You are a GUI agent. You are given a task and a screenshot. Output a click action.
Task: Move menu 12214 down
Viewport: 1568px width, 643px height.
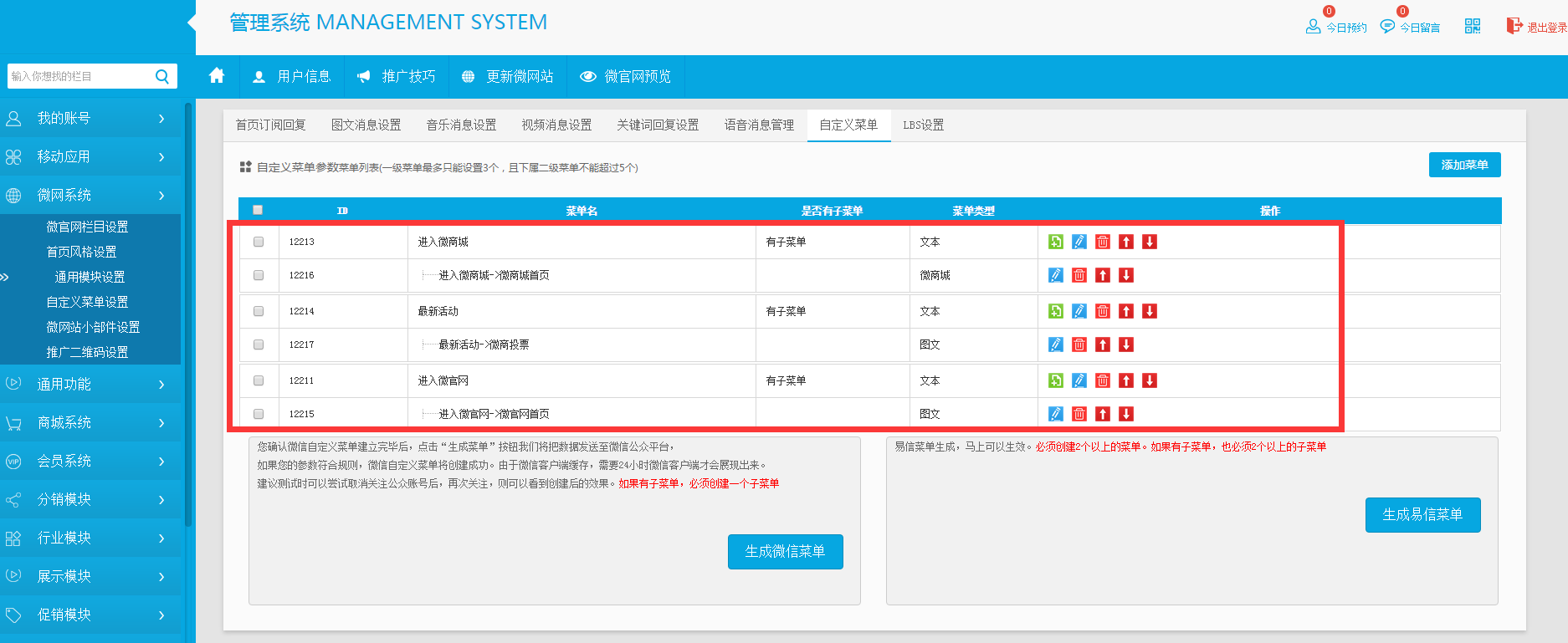[x=1150, y=311]
